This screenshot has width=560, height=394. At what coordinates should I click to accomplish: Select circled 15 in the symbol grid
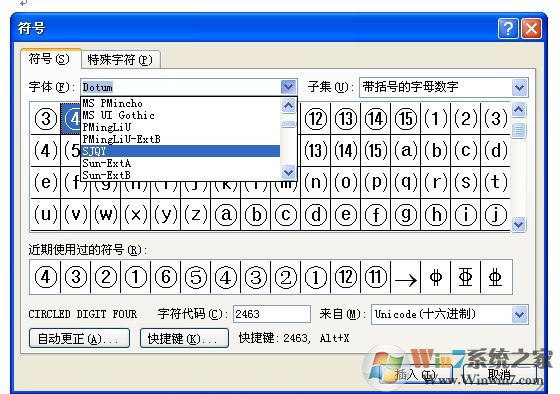pyautogui.click(x=406, y=119)
